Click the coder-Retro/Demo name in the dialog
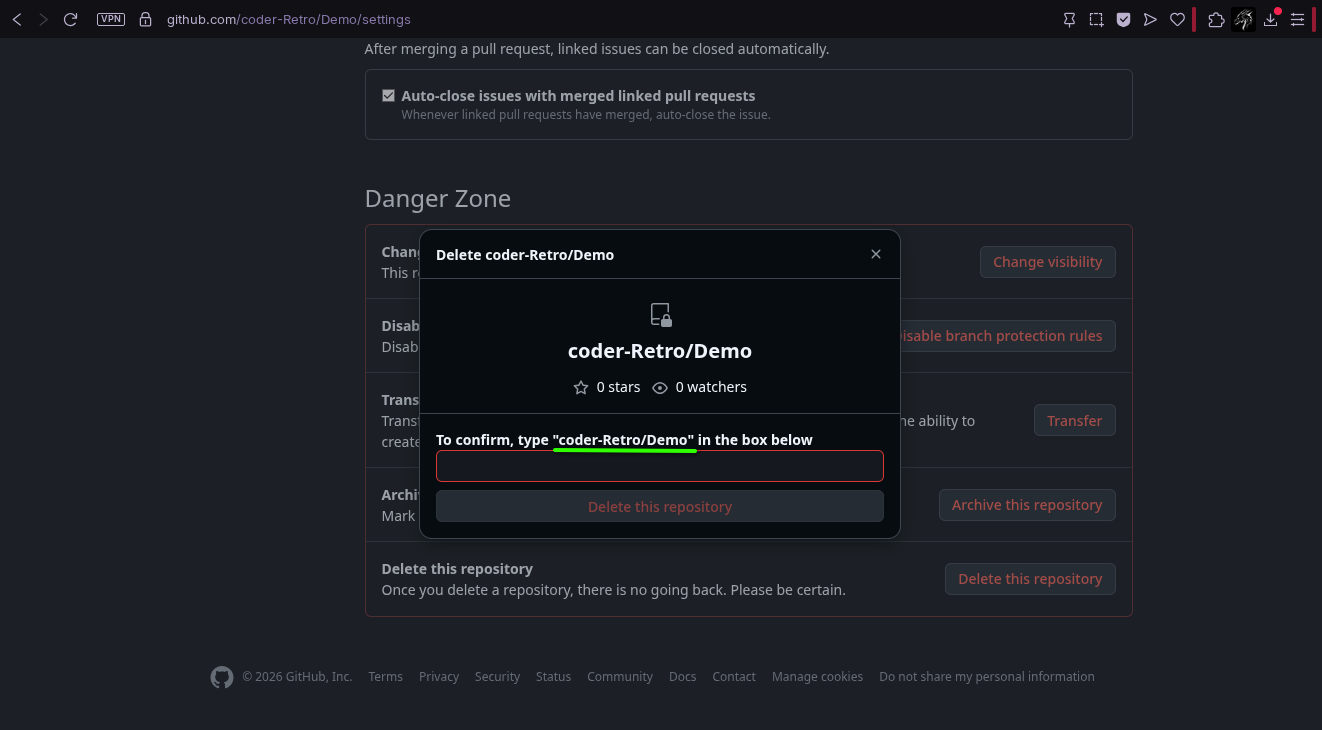This screenshot has height=730, width=1322. [660, 351]
